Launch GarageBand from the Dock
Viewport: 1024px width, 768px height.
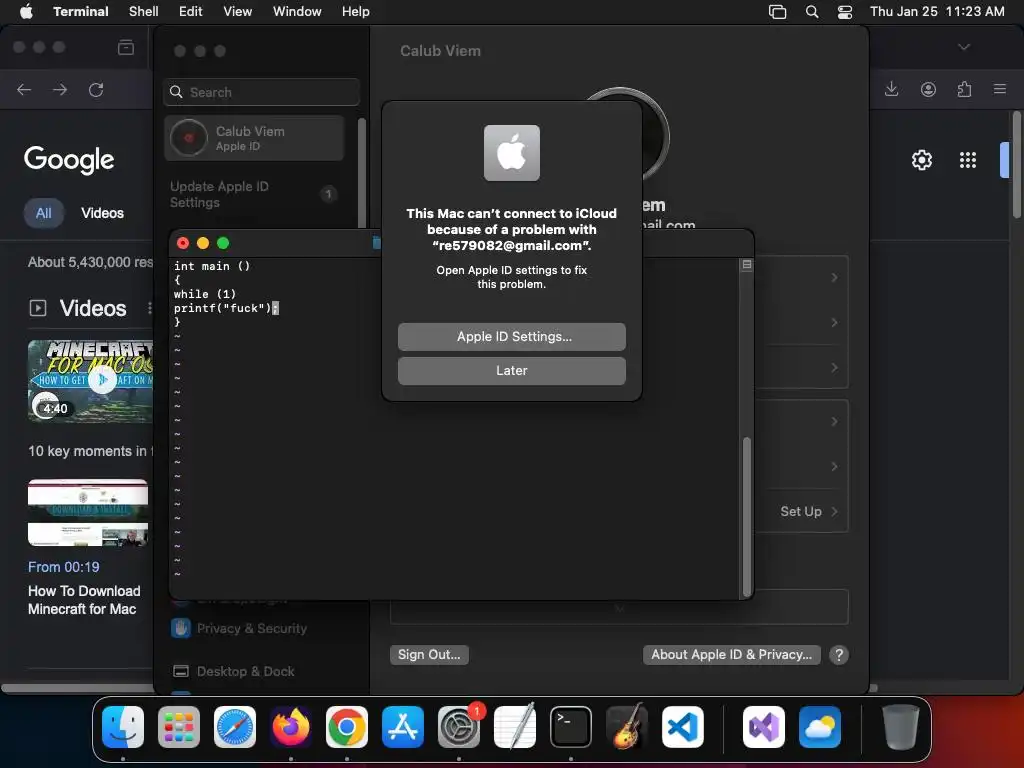click(x=627, y=727)
